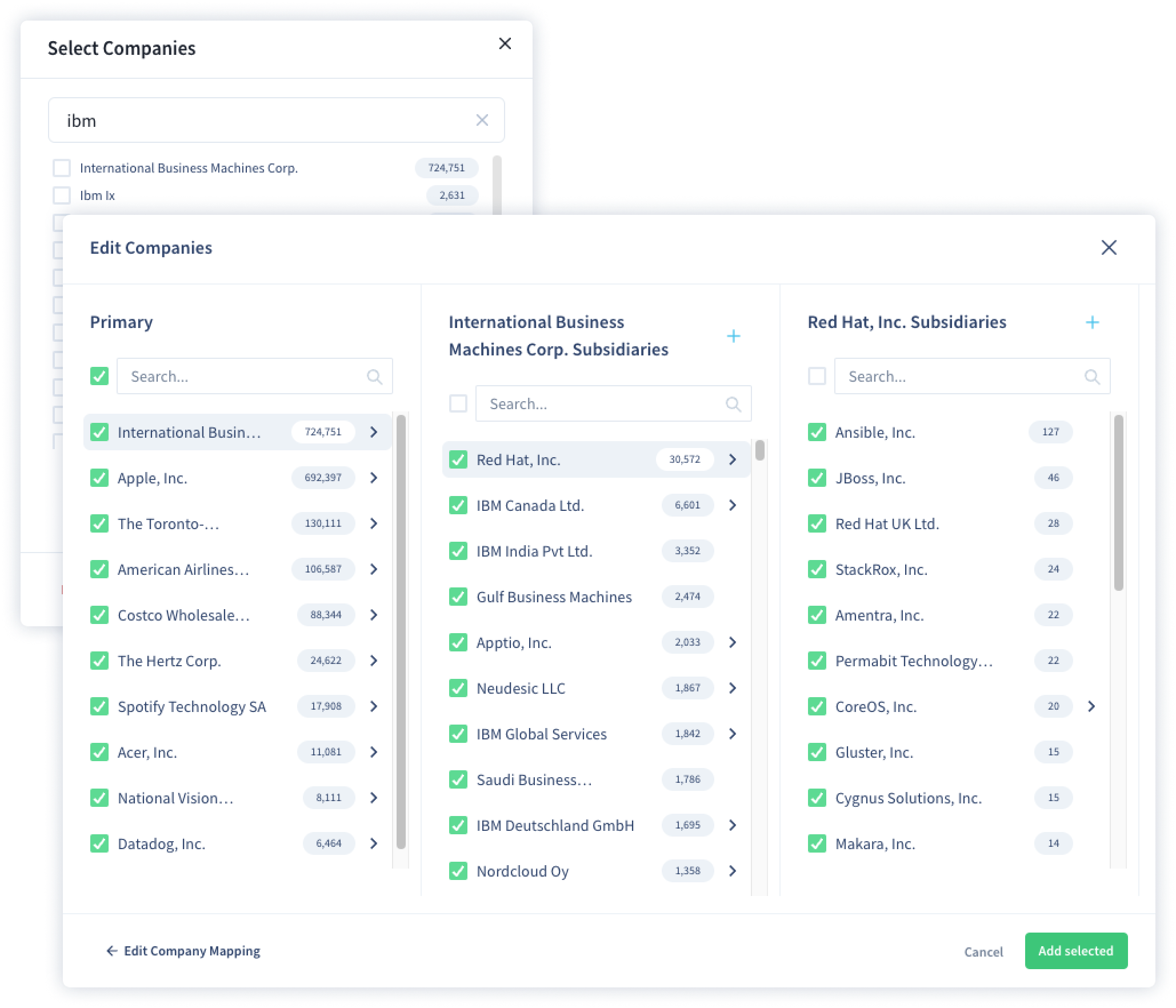
Task: Toggle checkbox for IBM India Pvt Ltd.
Action: coord(457,550)
